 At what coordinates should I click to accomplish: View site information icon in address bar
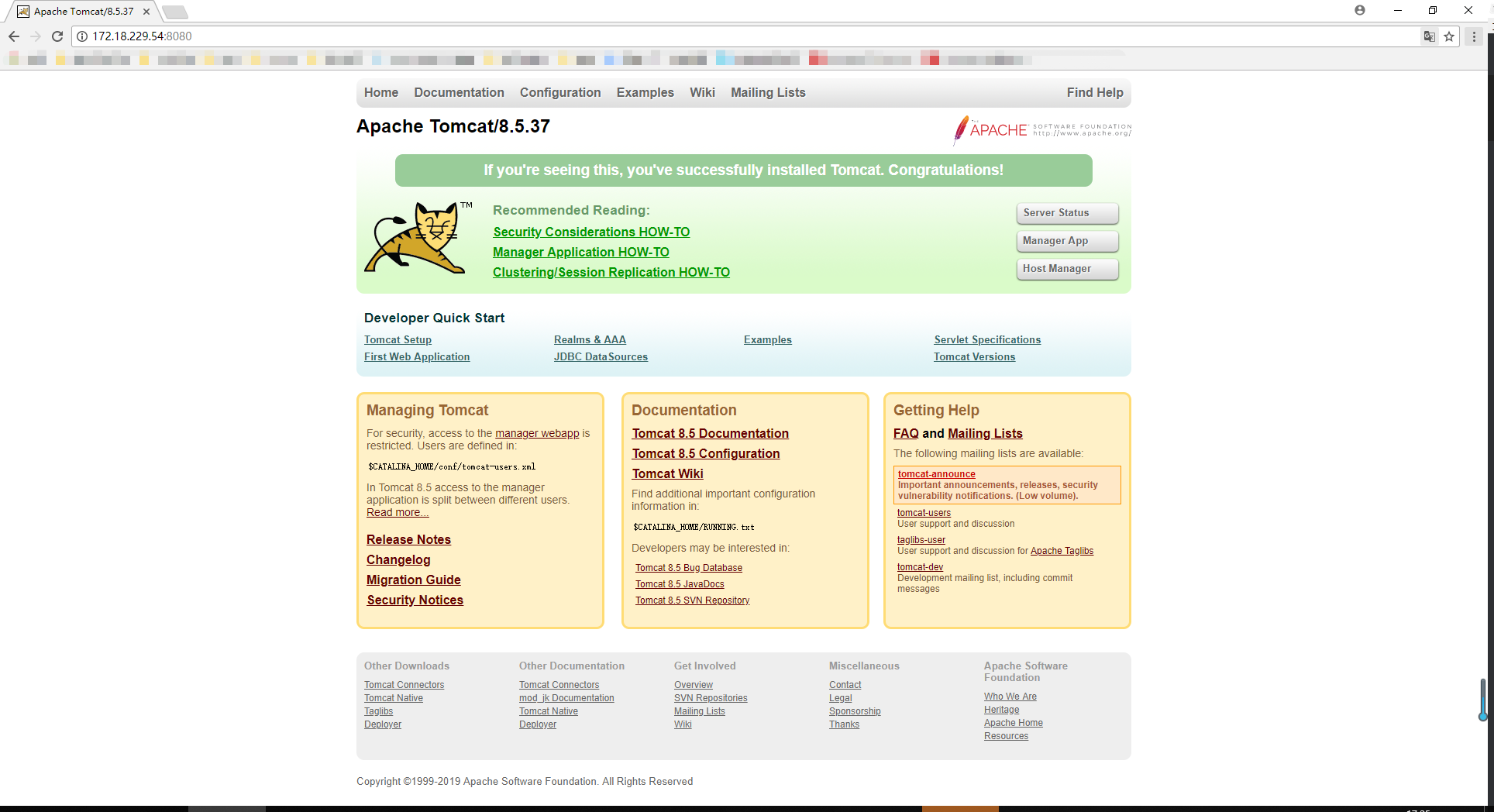coord(82,36)
